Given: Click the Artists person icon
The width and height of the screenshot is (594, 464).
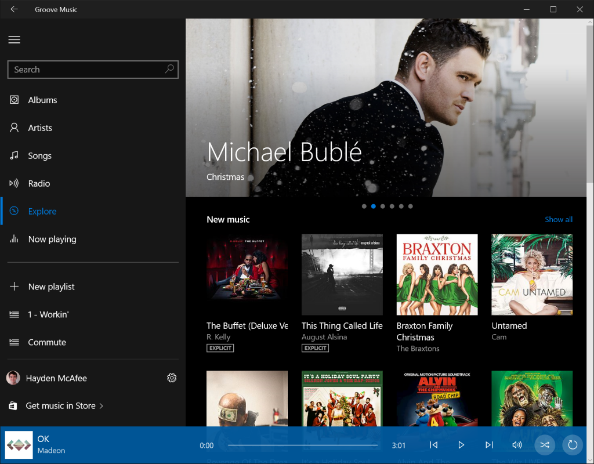Looking at the screenshot, I should click(14, 128).
